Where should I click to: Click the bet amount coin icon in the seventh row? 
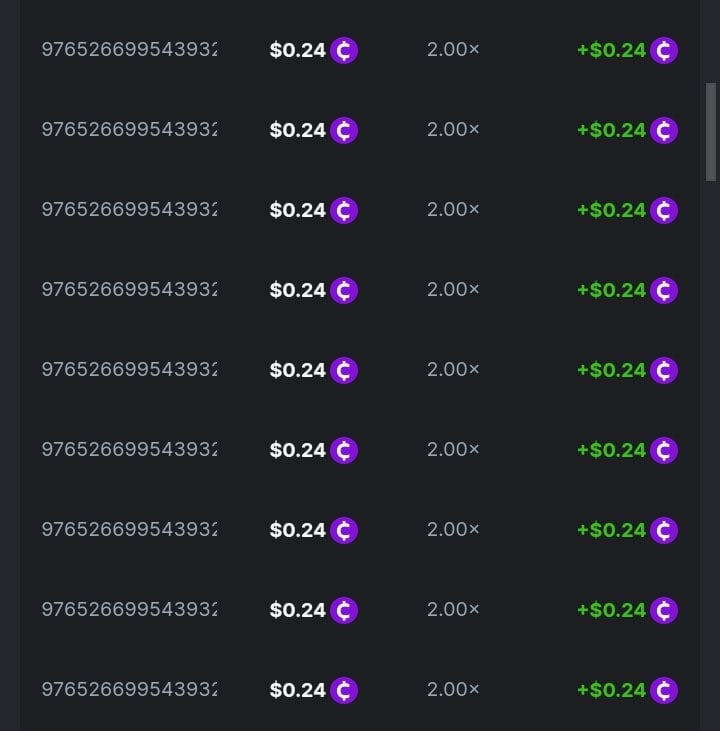click(x=344, y=530)
